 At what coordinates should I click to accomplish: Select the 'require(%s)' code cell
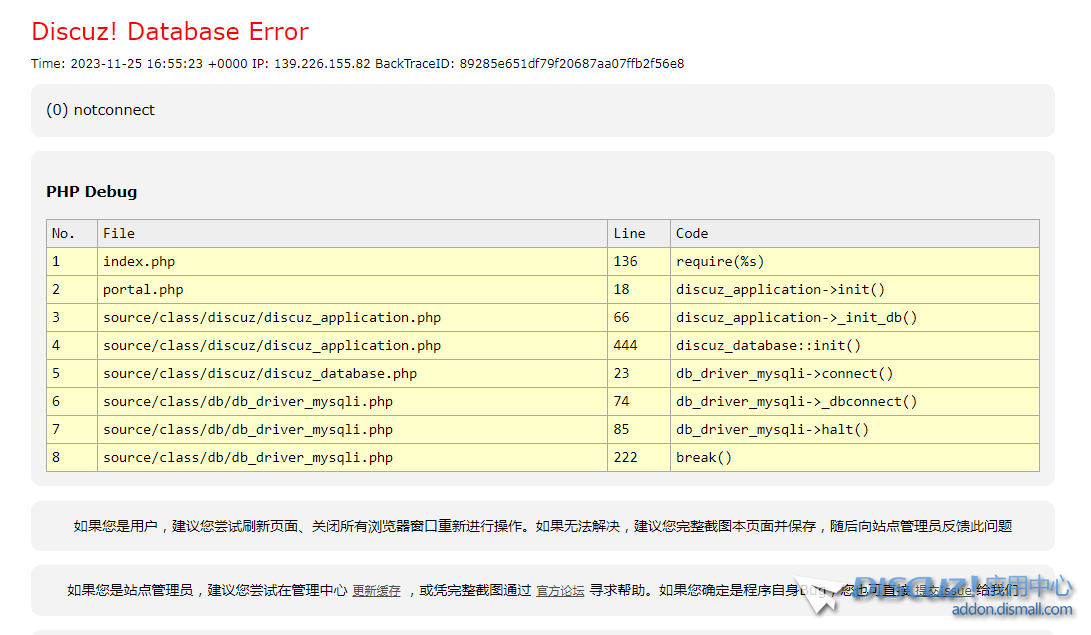[854, 262]
